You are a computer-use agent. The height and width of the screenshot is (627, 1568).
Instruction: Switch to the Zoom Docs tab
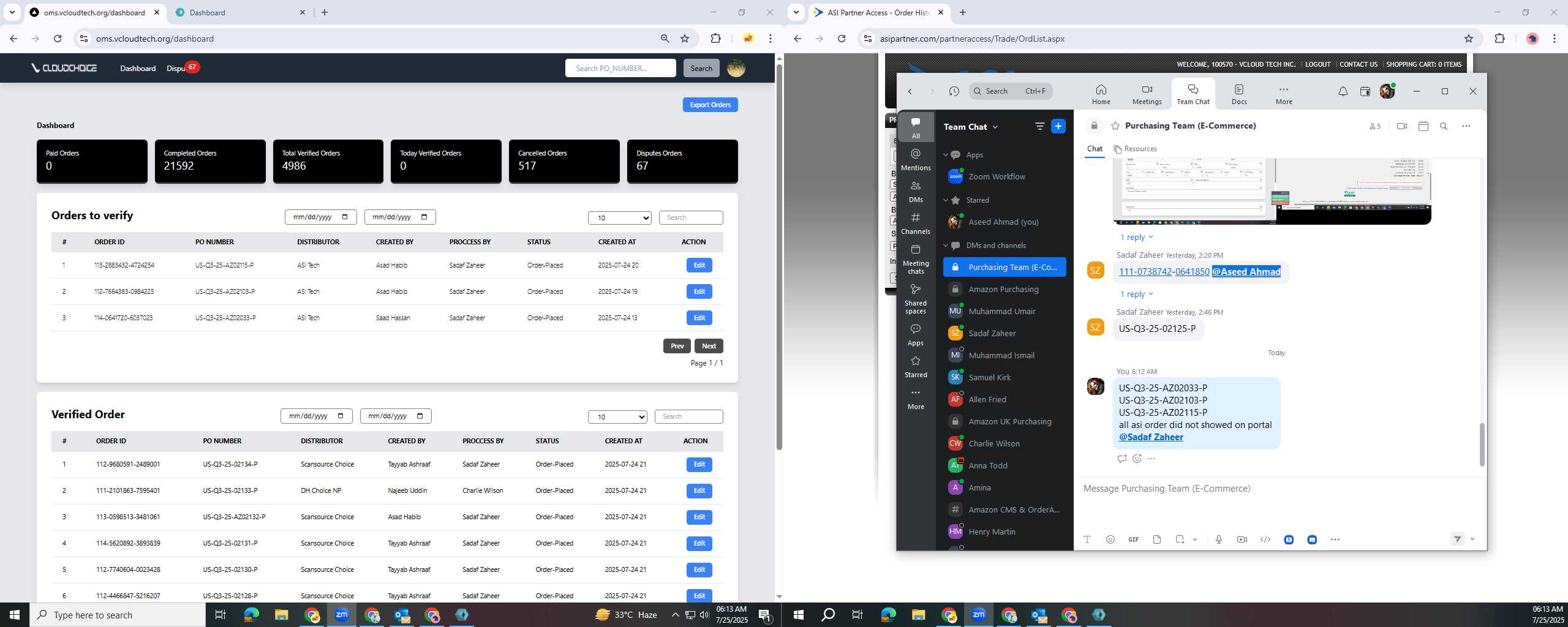pyautogui.click(x=1239, y=94)
